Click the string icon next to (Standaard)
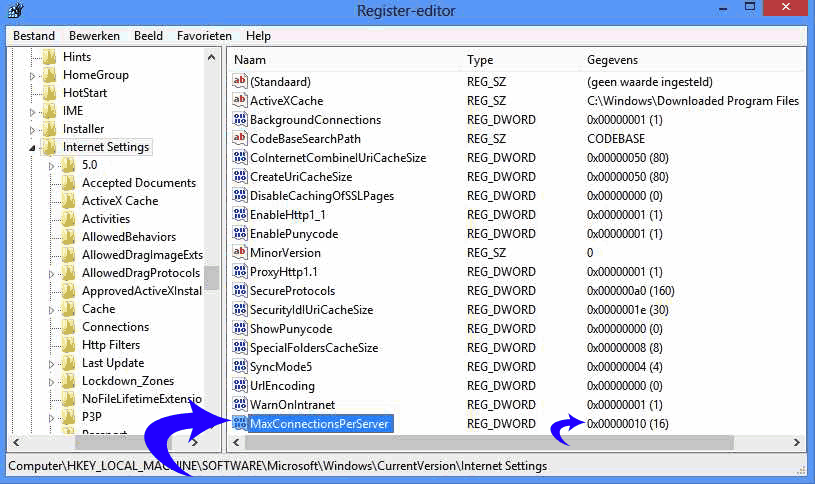Viewport: 815px width, 484px height. pos(240,81)
